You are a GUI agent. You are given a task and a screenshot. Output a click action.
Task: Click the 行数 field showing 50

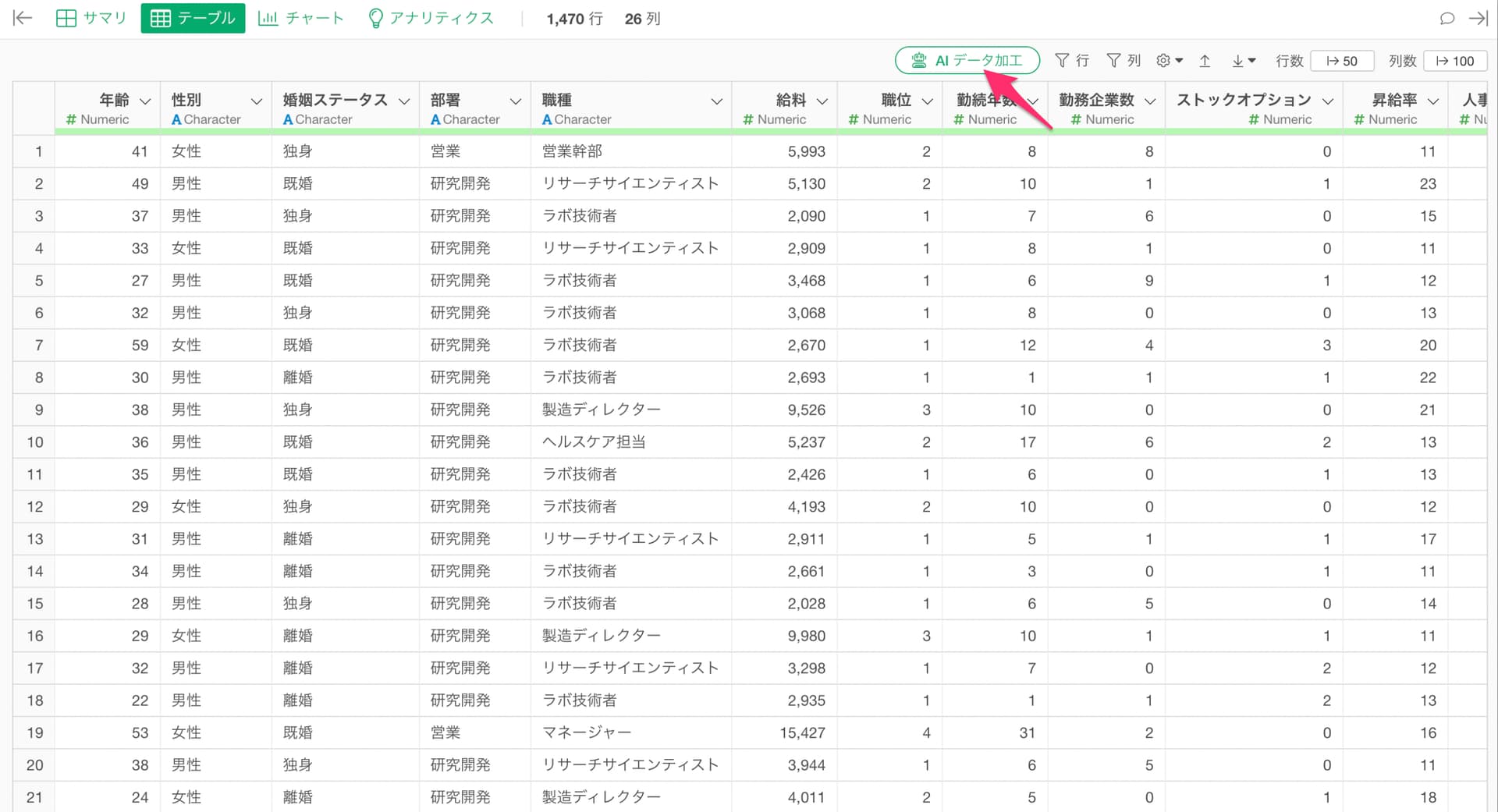click(1342, 61)
